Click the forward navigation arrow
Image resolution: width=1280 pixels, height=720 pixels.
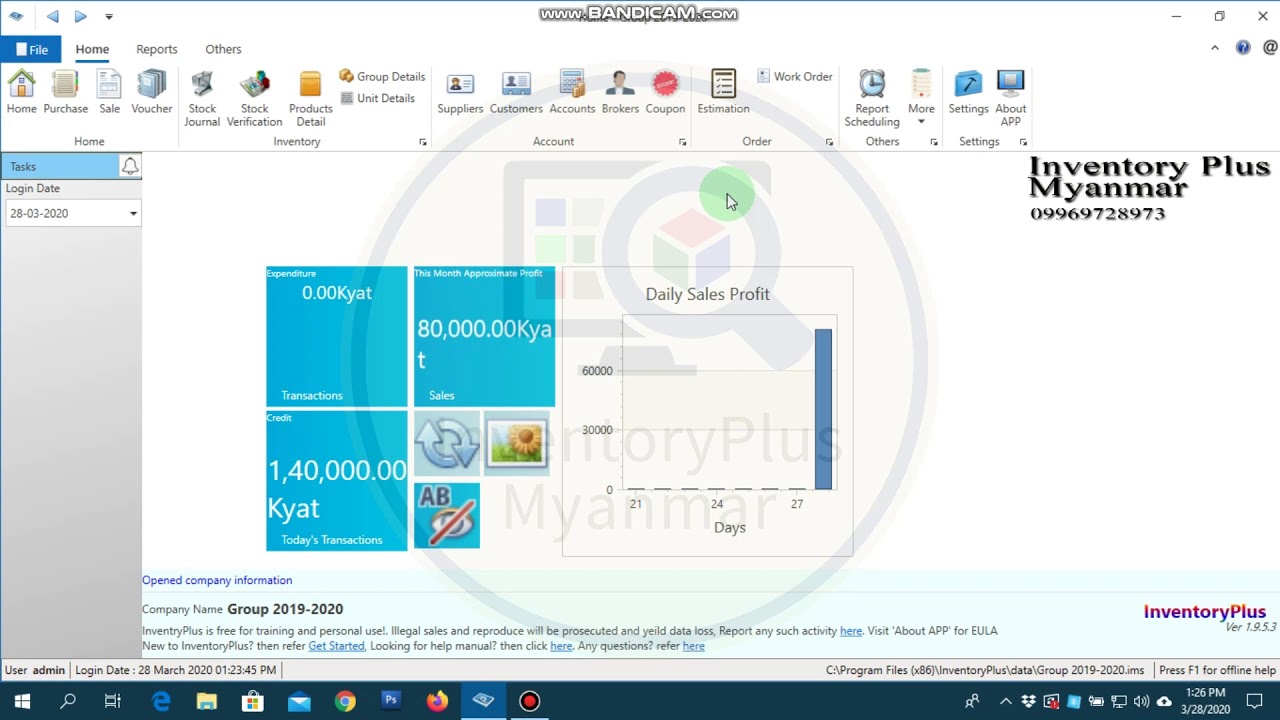point(80,16)
